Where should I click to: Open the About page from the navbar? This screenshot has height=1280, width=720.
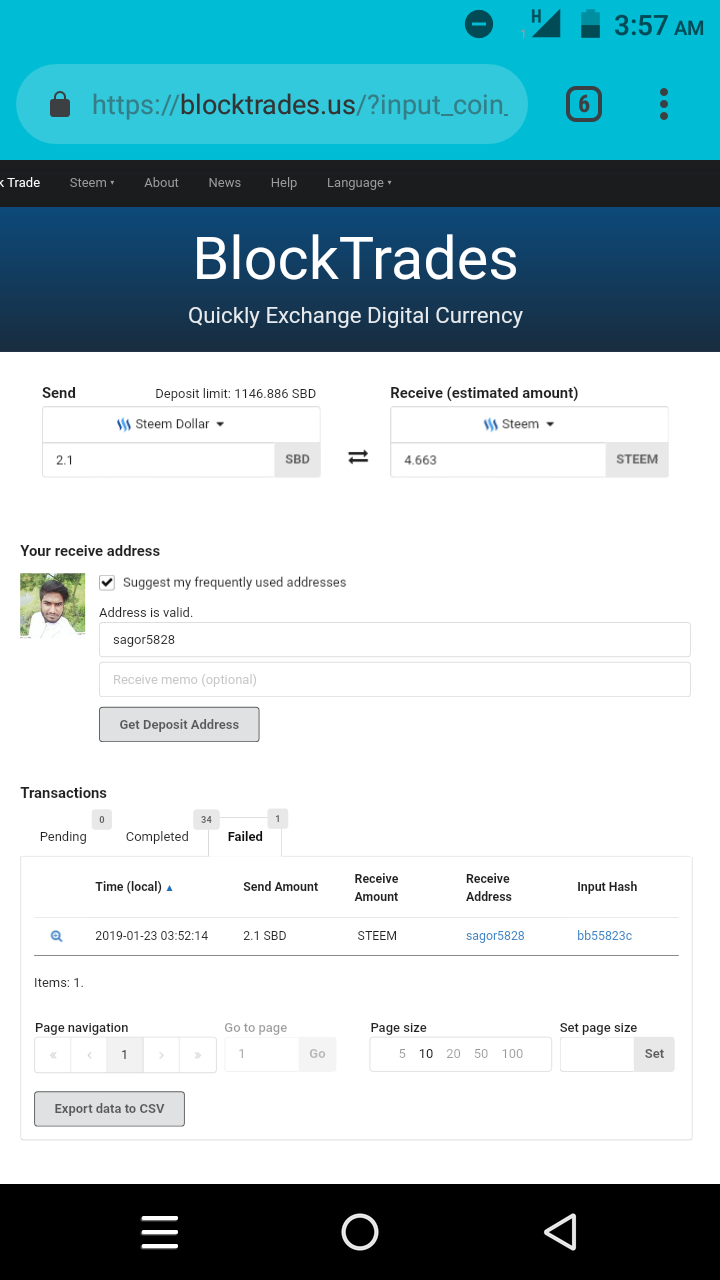[161, 183]
